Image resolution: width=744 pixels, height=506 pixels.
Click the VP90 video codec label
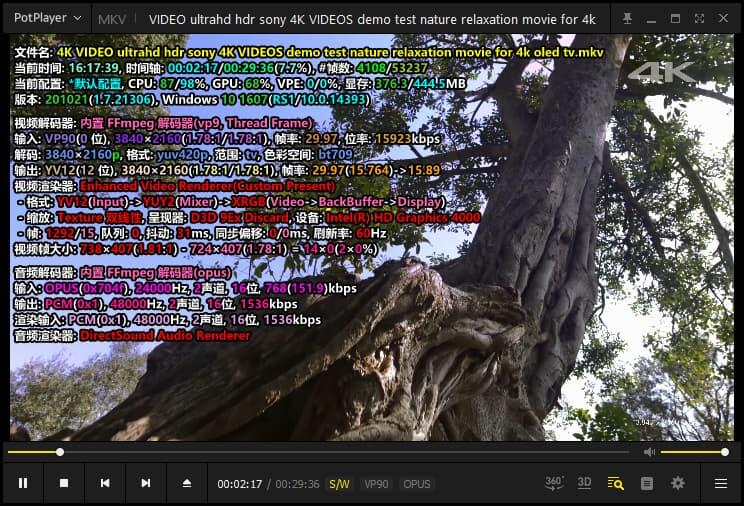click(x=377, y=484)
